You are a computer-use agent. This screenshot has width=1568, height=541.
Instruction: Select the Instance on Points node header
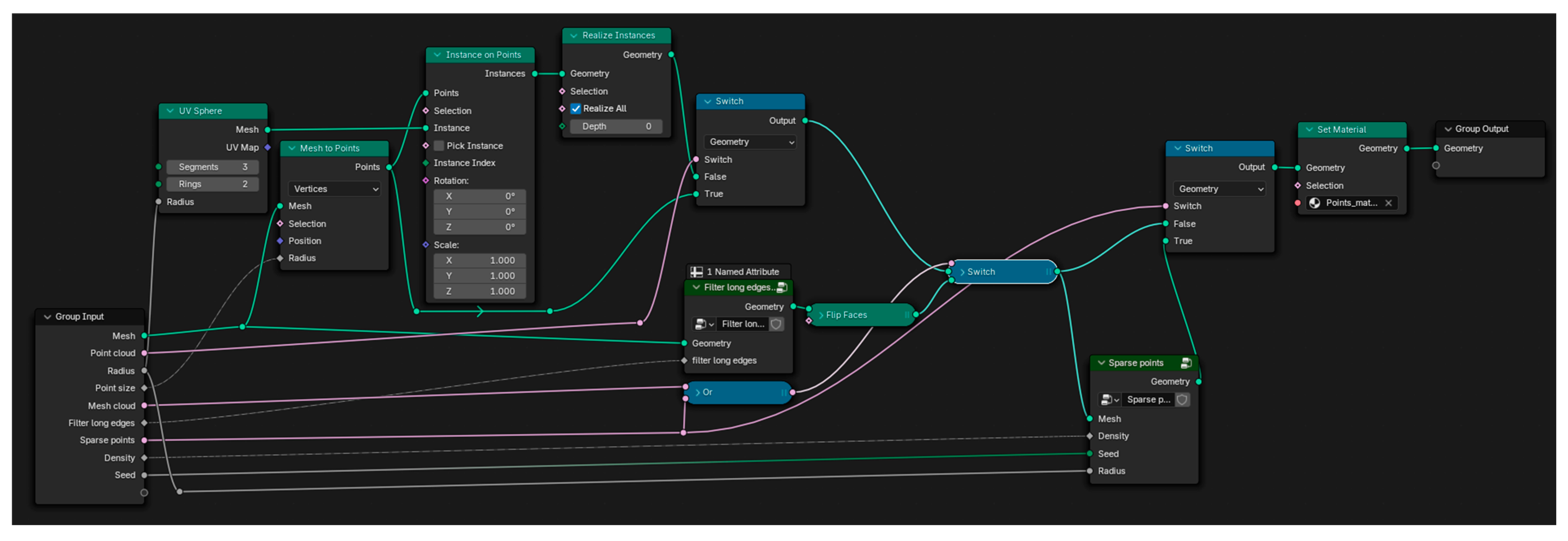[483, 55]
